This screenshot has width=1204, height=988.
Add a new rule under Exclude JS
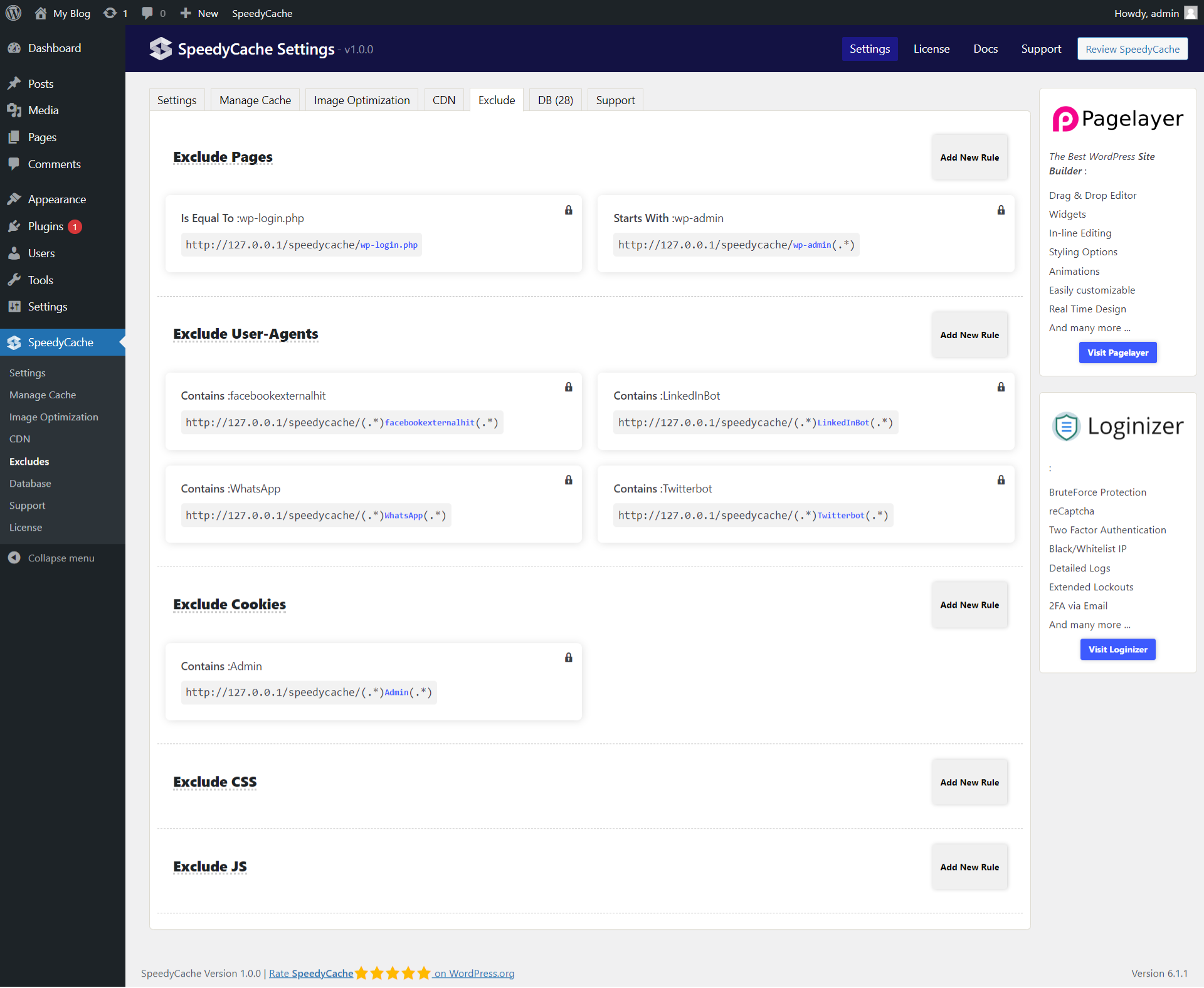[969, 867]
